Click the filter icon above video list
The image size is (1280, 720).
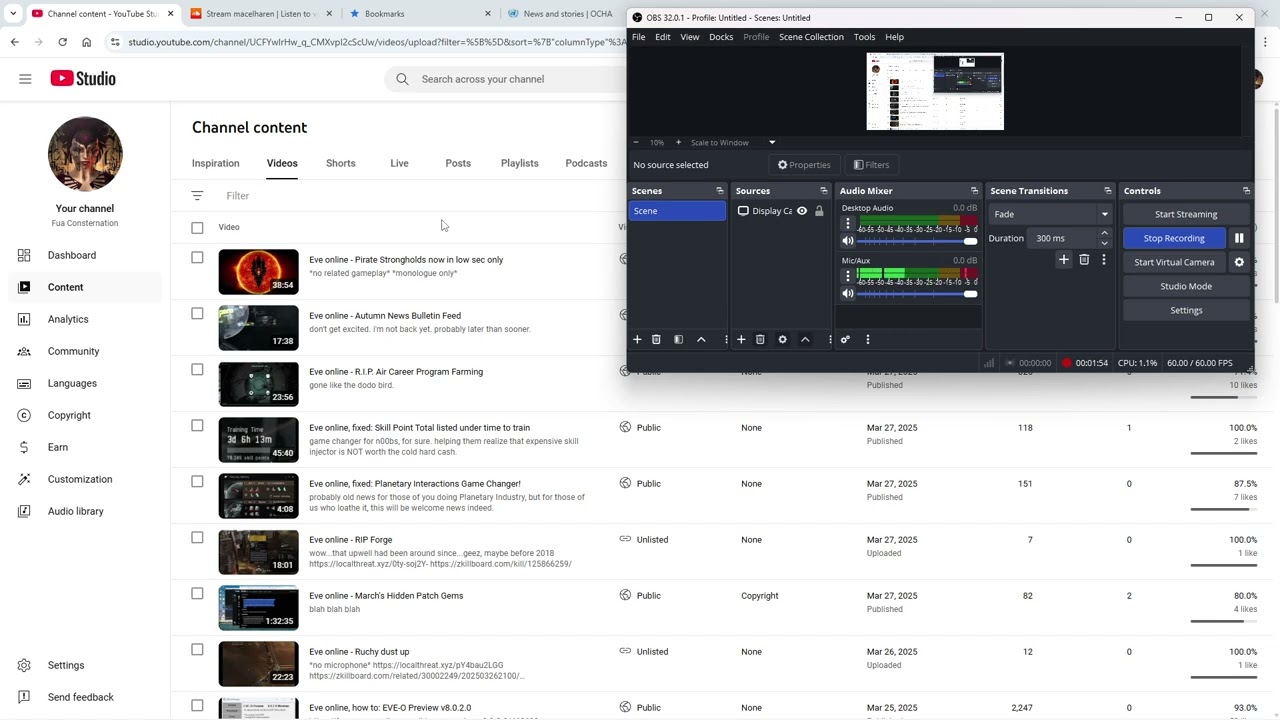197,196
